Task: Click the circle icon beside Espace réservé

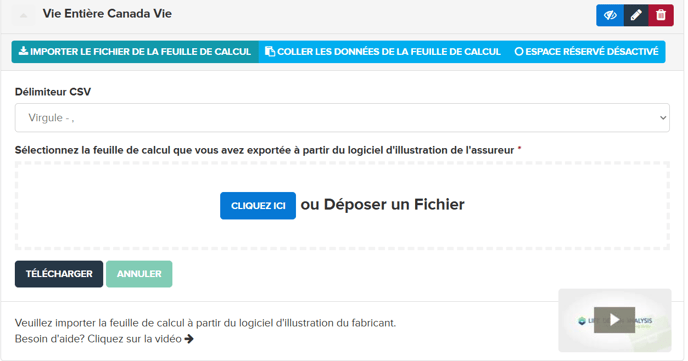Action: tap(519, 52)
